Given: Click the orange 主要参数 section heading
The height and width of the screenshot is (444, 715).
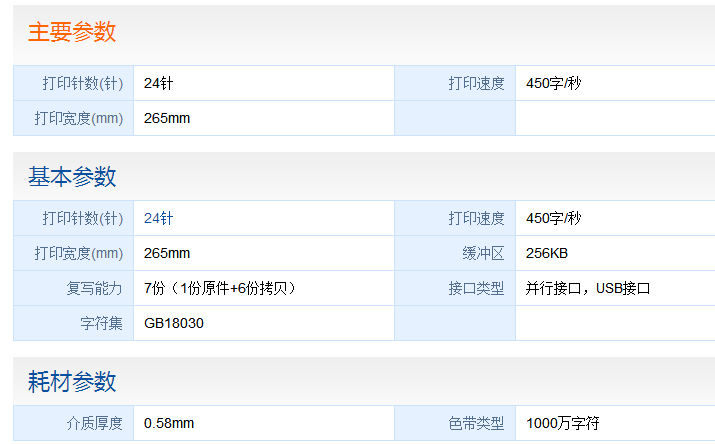Looking at the screenshot, I should tap(72, 32).
